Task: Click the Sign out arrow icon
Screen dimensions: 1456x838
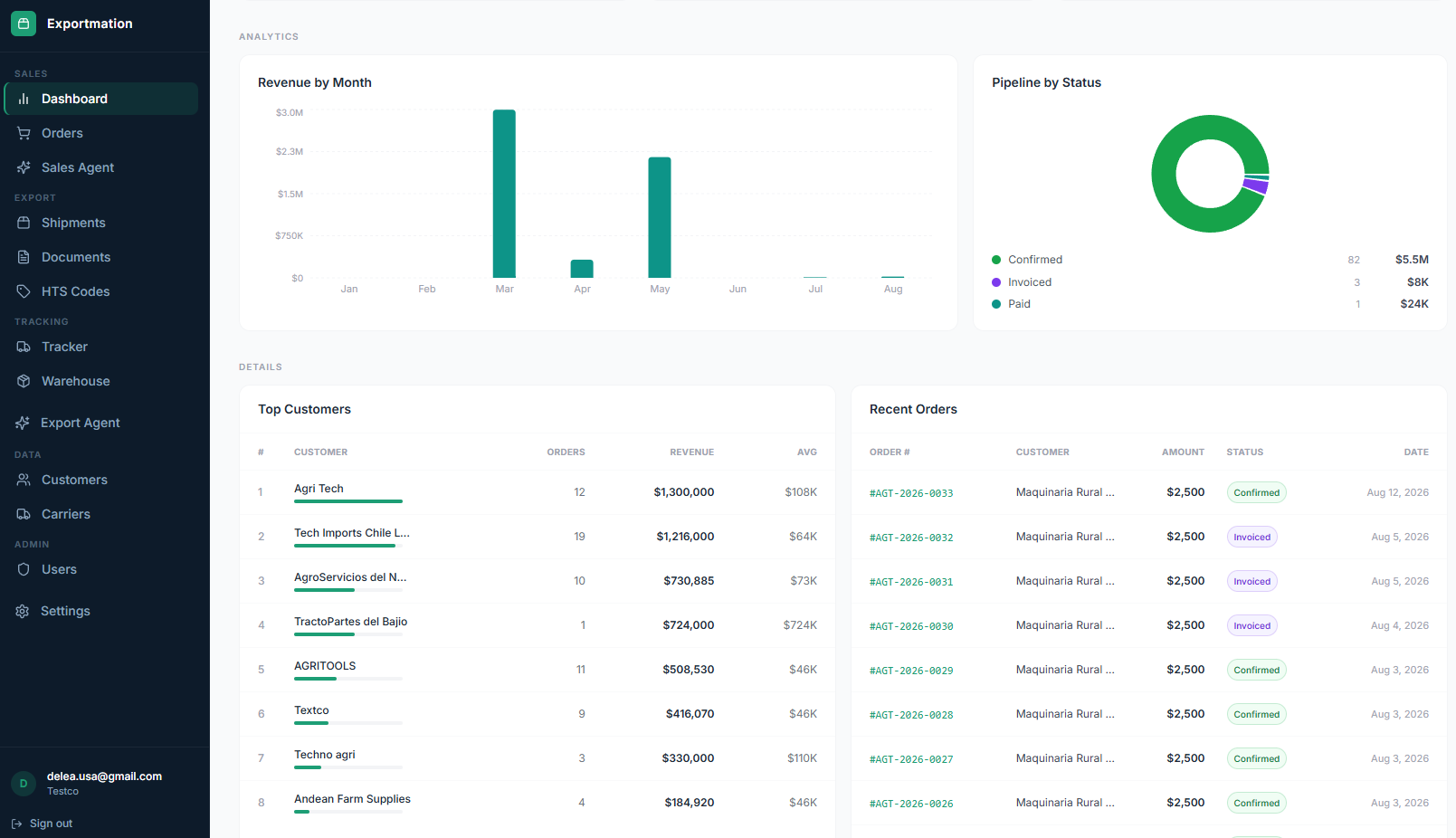Action: (x=16, y=824)
